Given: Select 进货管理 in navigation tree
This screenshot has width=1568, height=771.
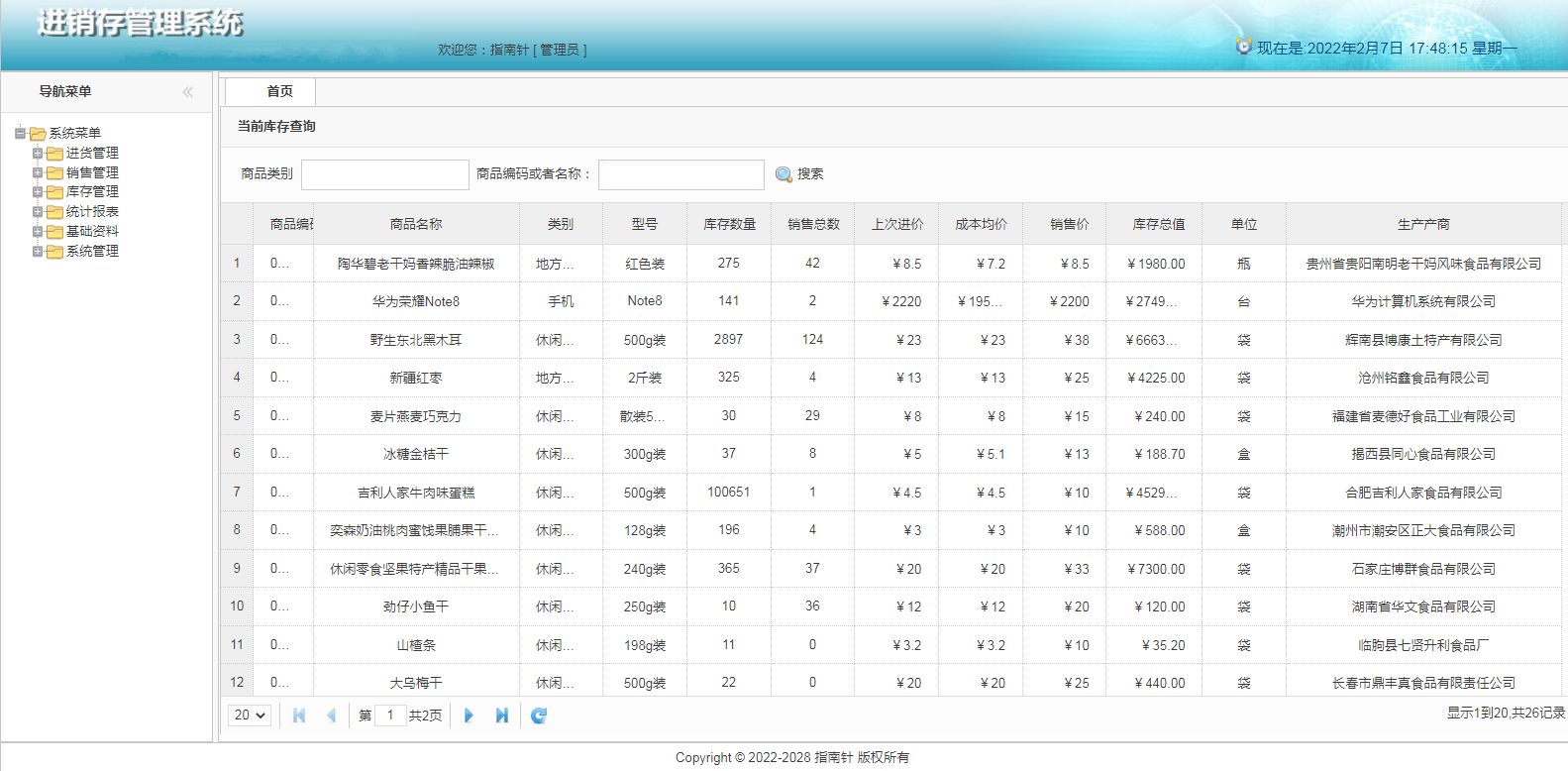Looking at the screenshot, I should tap(92, 154).
